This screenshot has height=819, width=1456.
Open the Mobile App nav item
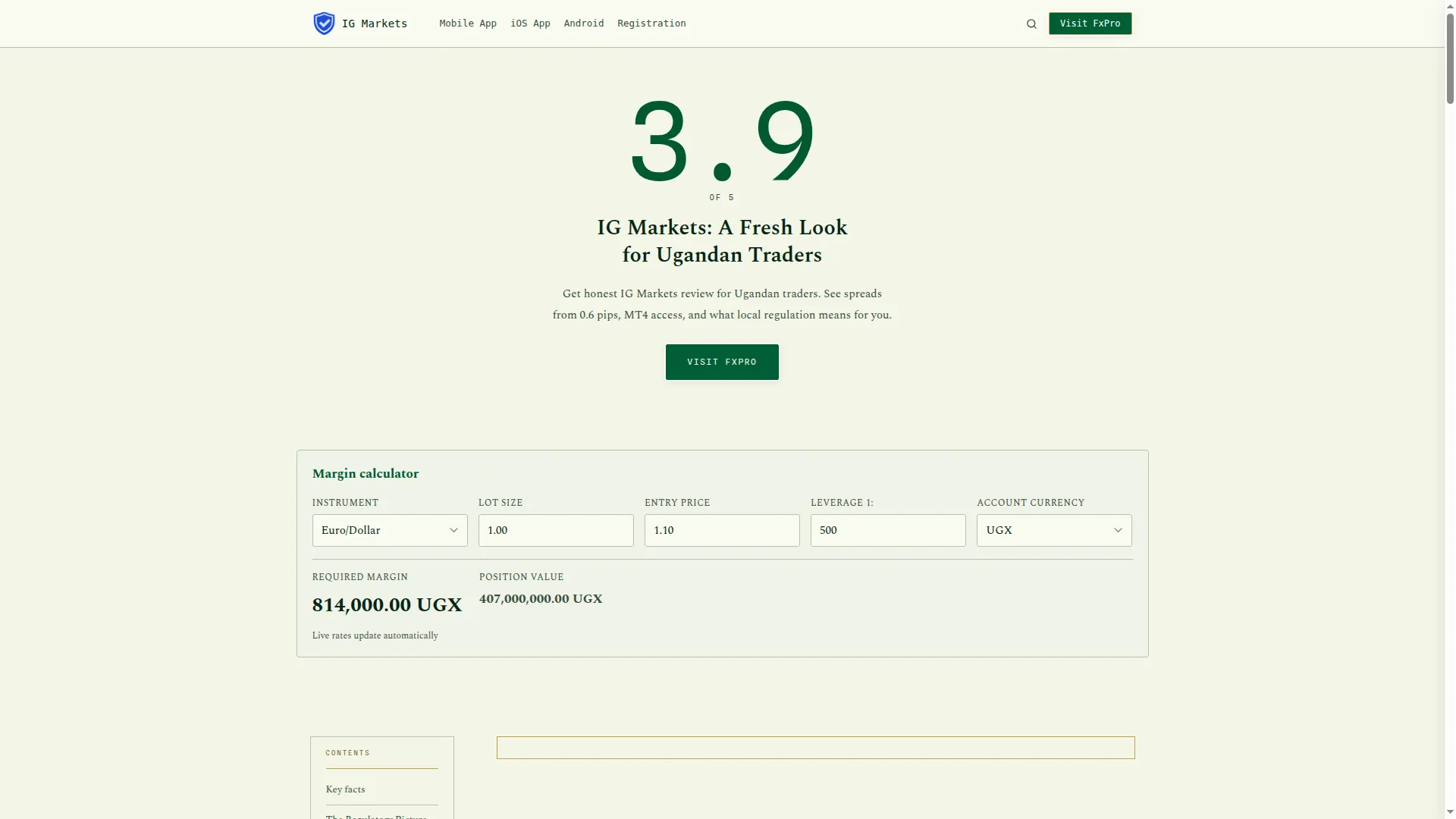pos(468,24)
